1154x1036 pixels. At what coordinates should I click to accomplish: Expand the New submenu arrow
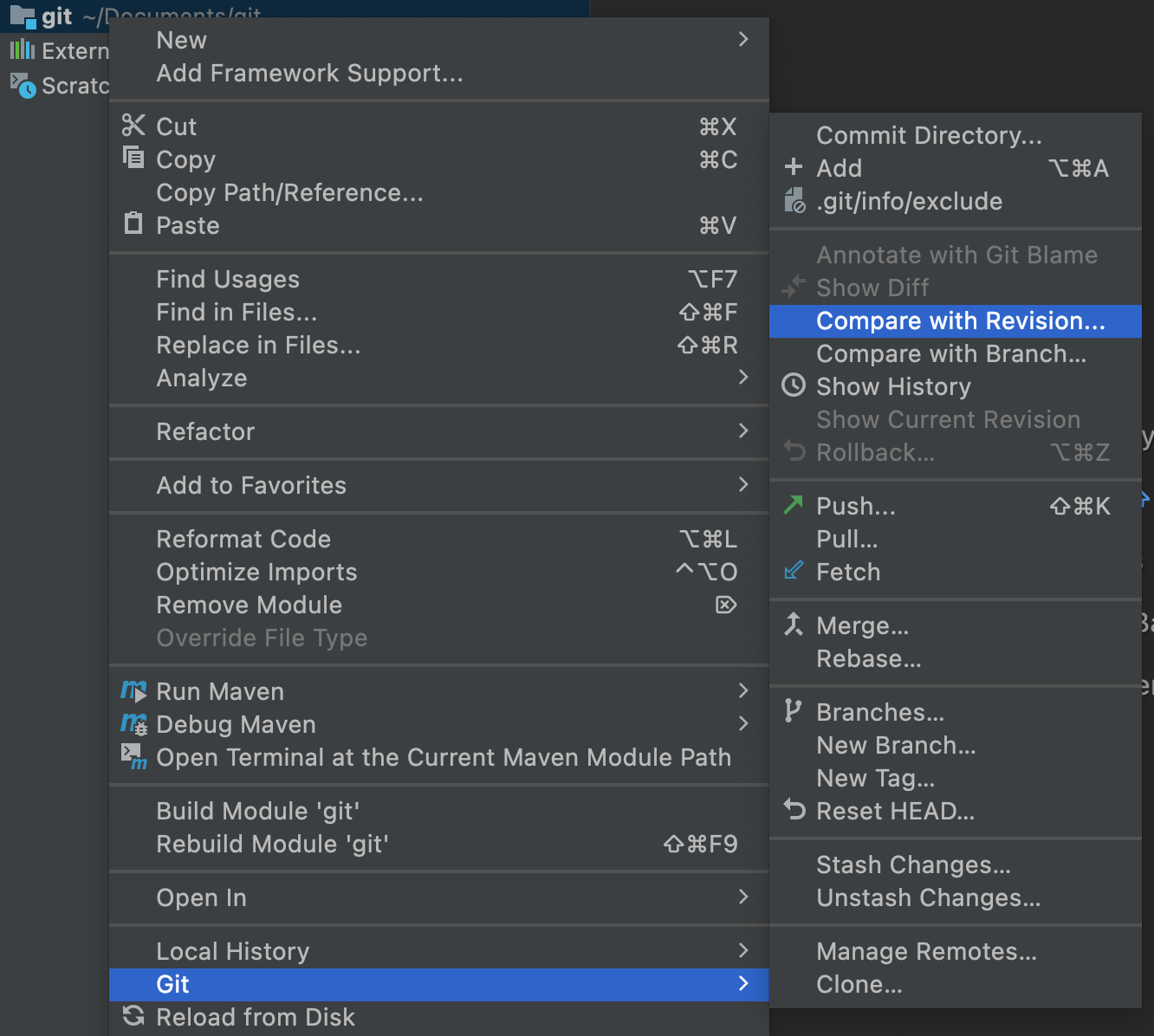click(742, 40)
